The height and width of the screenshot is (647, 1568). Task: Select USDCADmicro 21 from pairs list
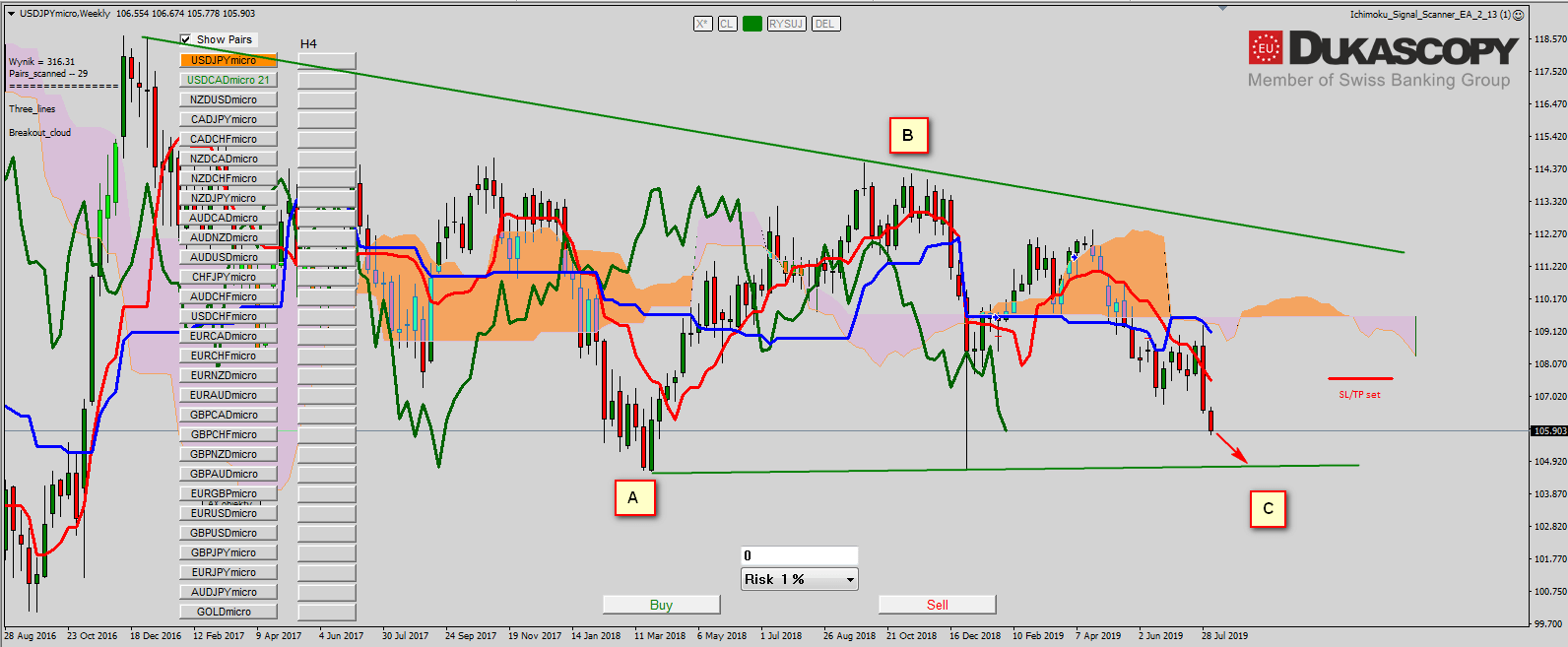pos(228,80)
